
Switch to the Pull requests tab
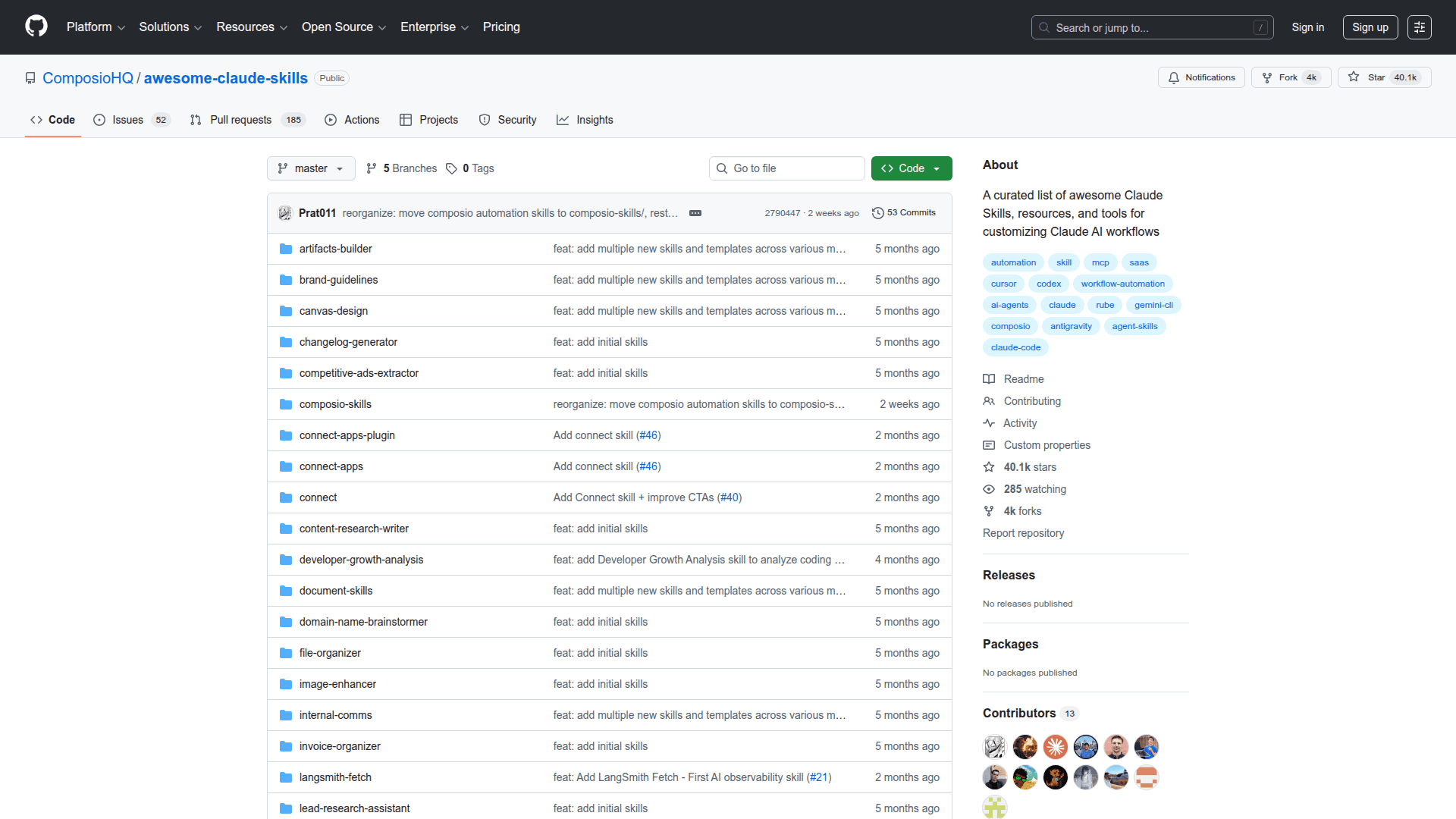coord(240,120)
